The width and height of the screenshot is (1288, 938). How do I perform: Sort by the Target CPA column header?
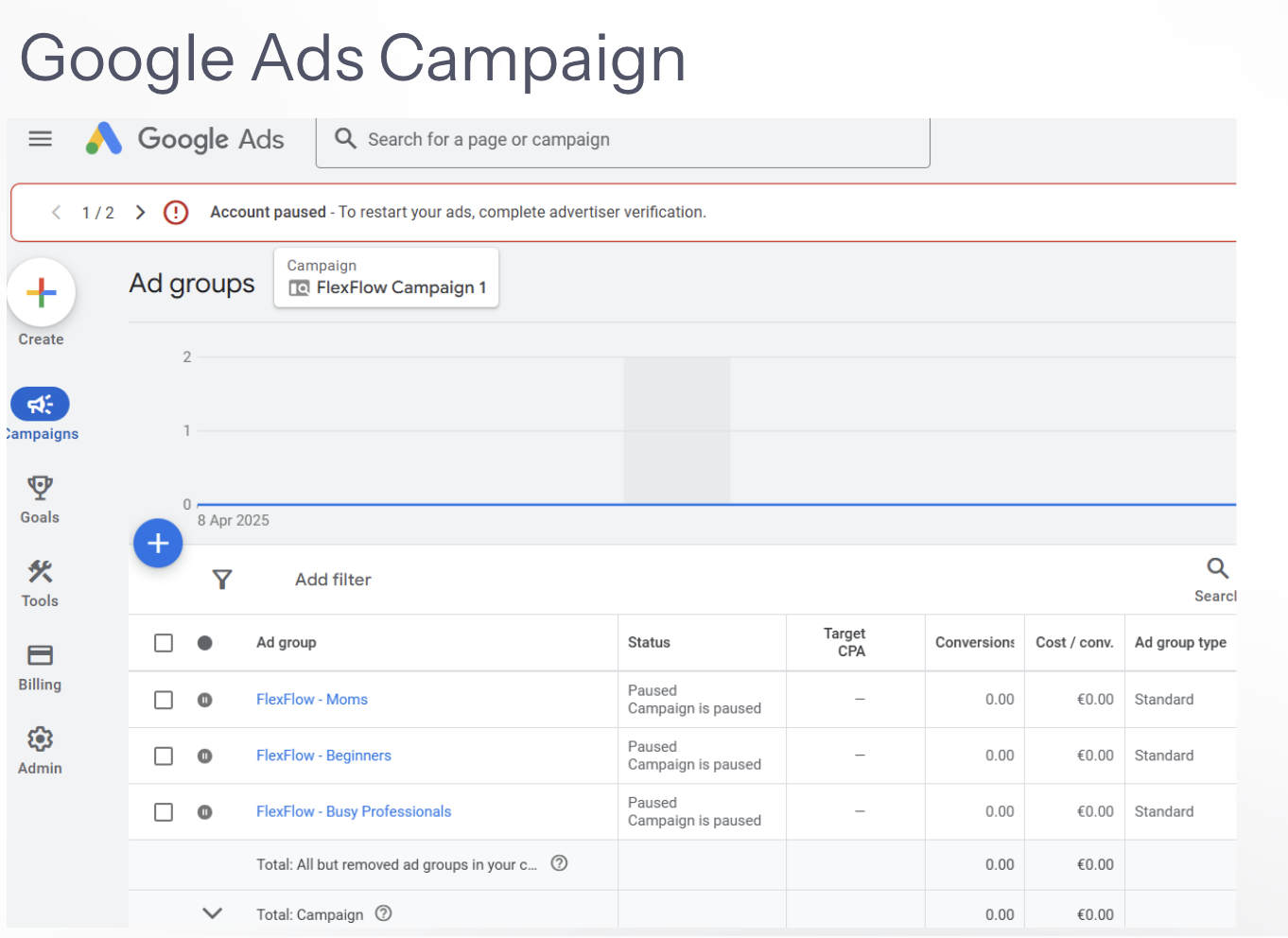(844, 642)
